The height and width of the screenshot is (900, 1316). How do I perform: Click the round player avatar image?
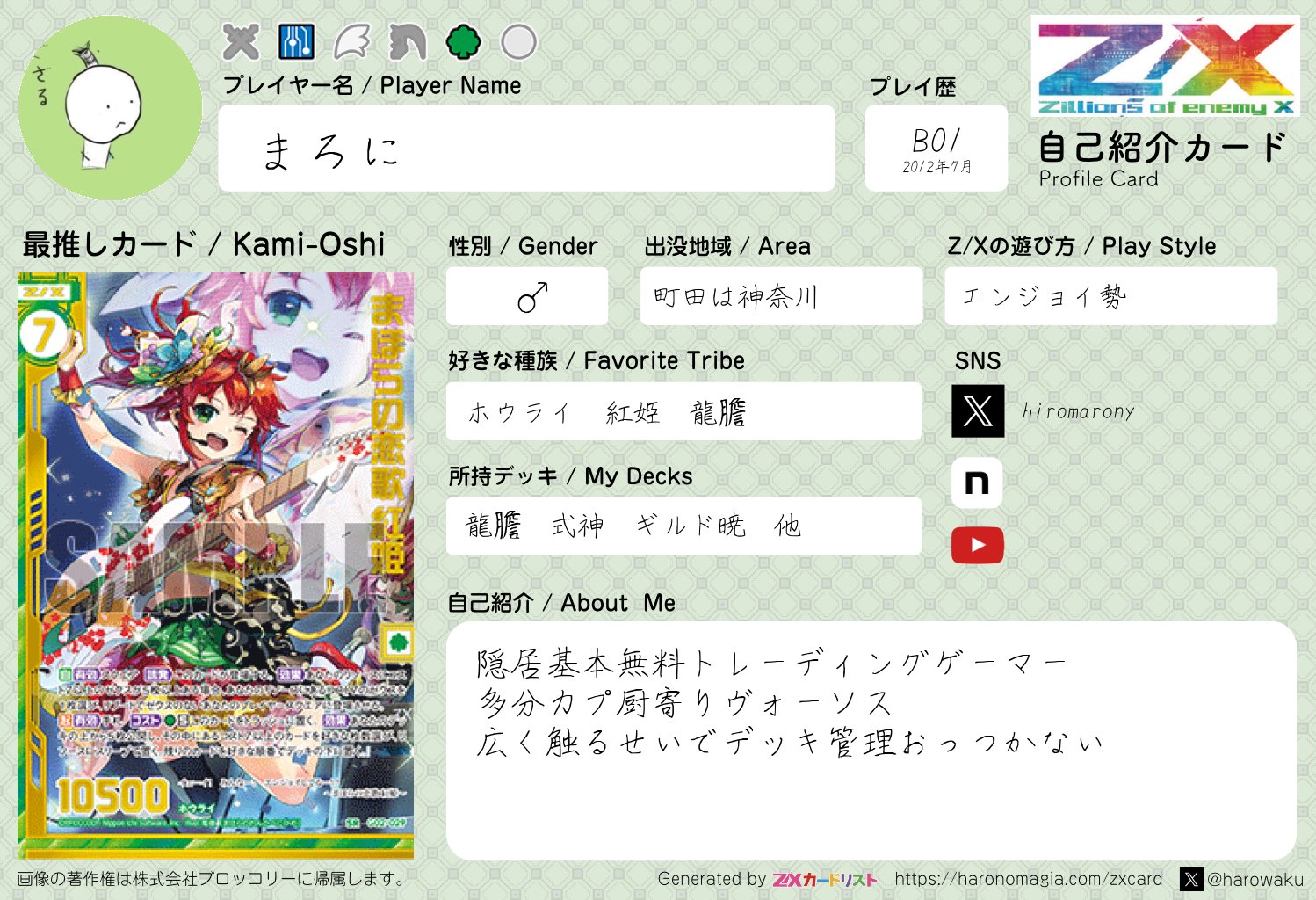point(110,107)
